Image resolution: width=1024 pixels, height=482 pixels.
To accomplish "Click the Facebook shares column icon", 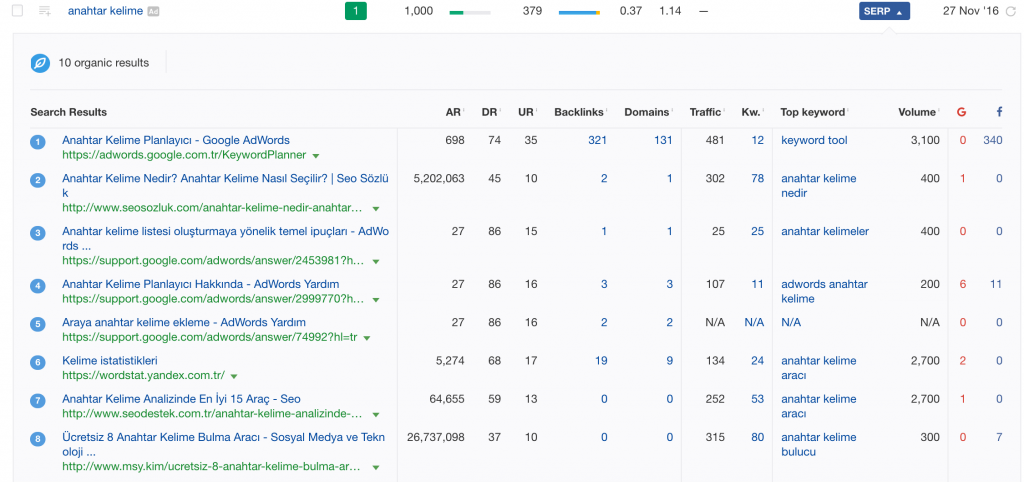I will [999, 112].
